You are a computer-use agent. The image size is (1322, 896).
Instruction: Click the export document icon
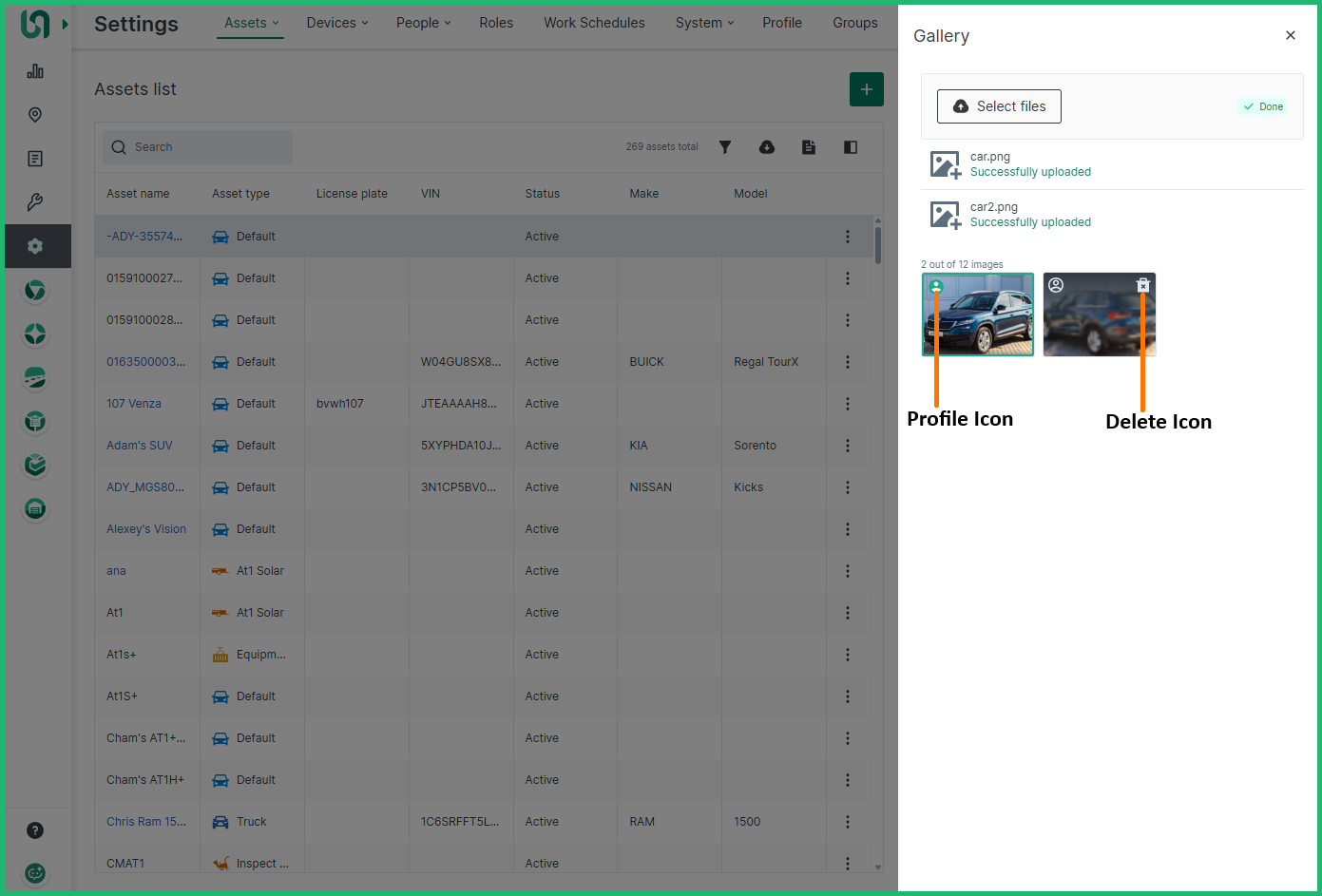pyautogui.click(x=809, y=147)
